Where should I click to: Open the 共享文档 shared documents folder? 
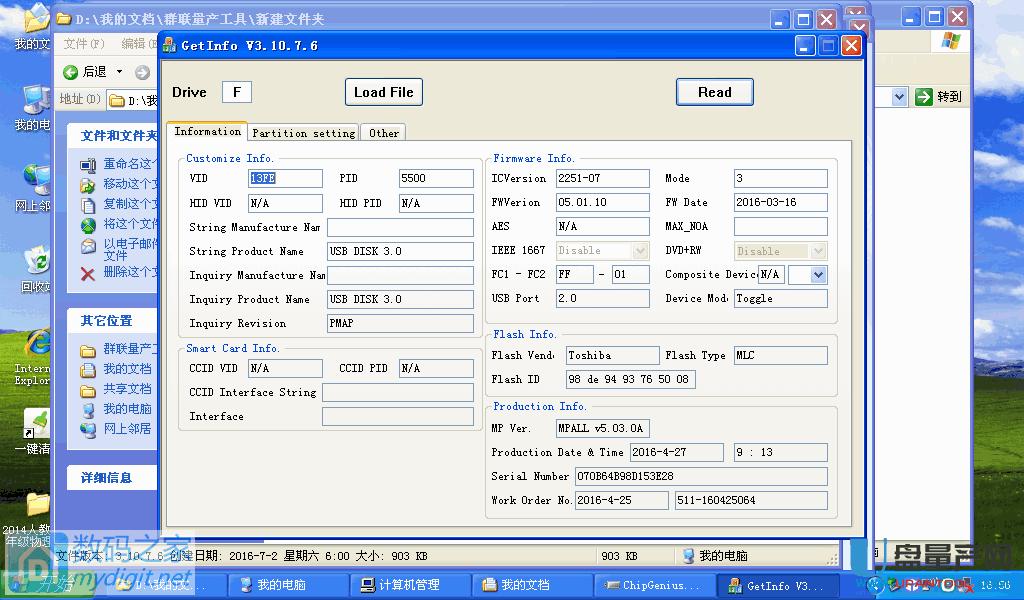point(108,389)
